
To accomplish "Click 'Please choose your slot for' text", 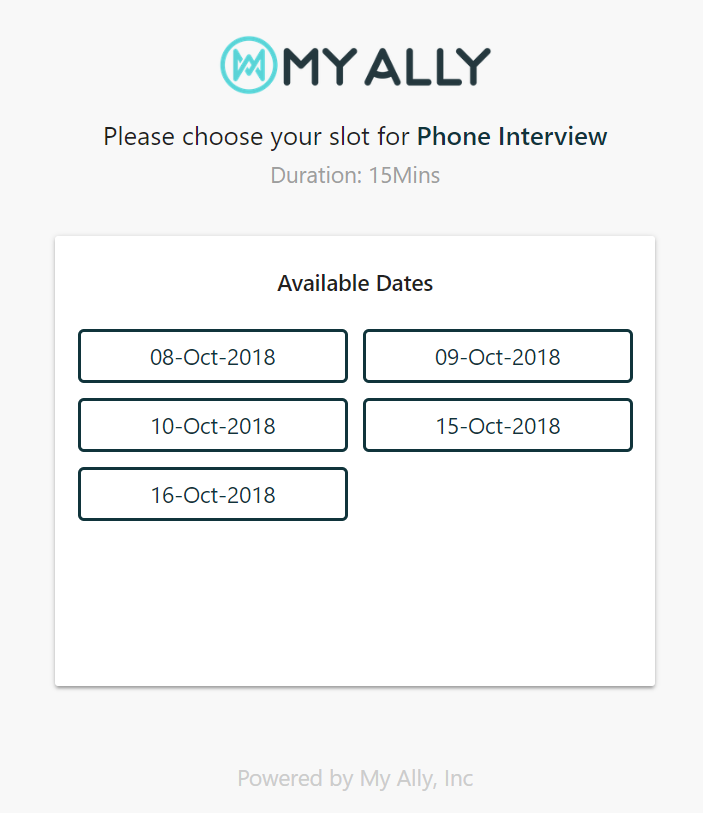I will (256, 137).
